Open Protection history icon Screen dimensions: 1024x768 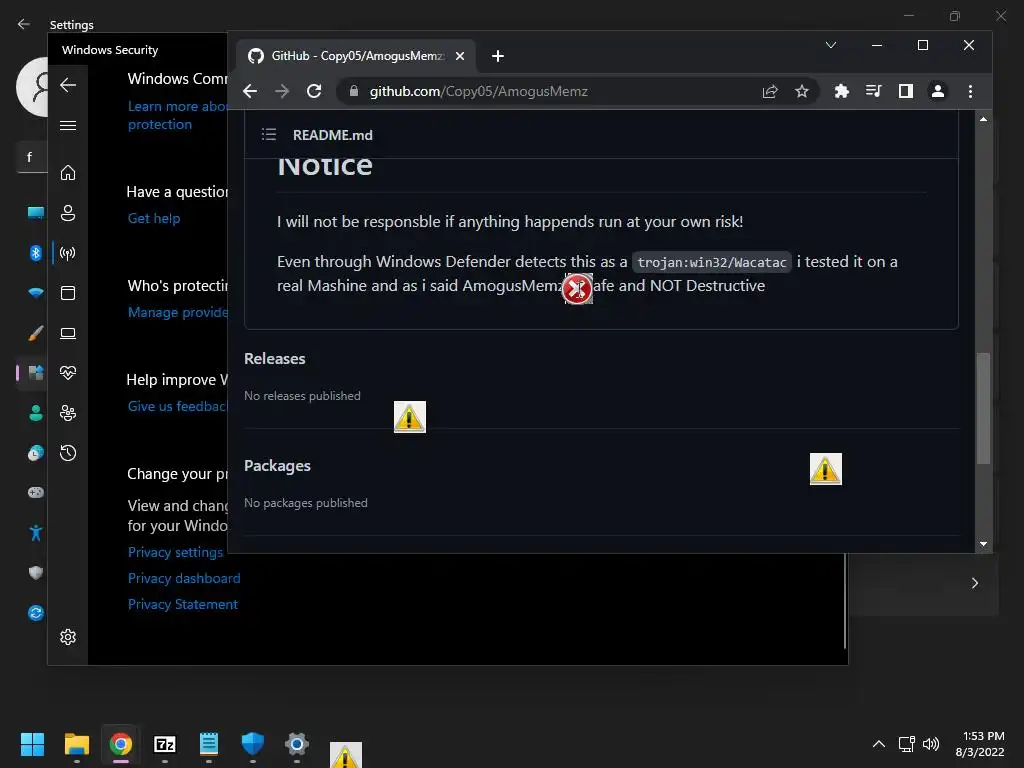click(x=68, y=453)
